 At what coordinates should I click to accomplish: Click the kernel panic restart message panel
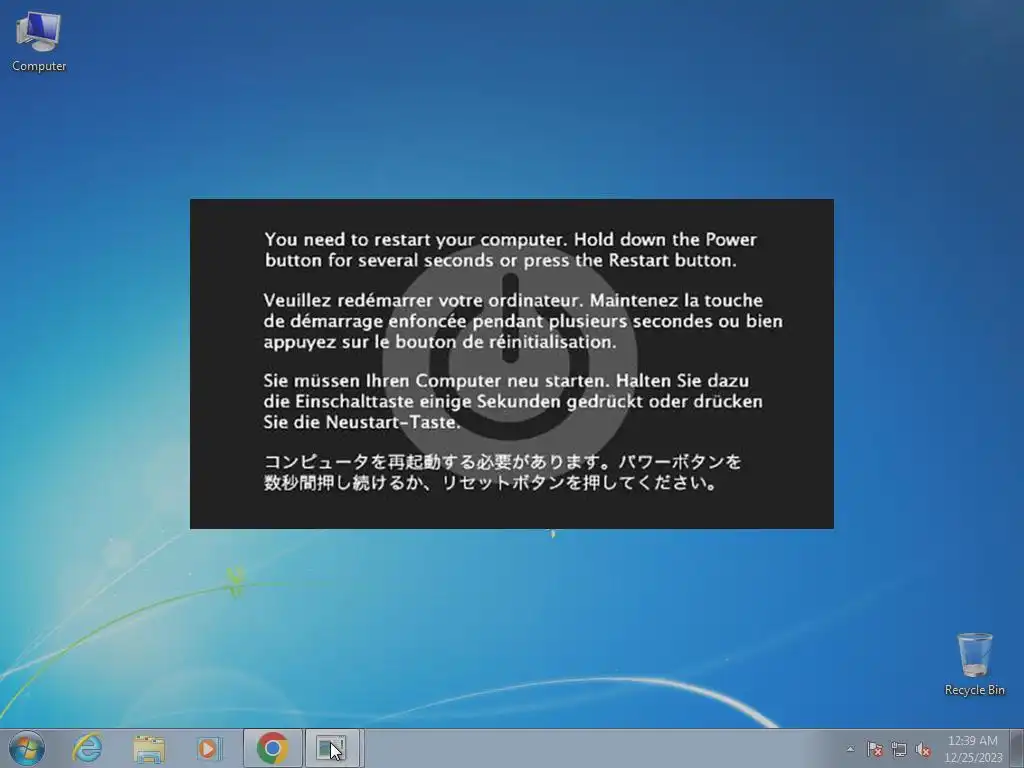point(511,364)
